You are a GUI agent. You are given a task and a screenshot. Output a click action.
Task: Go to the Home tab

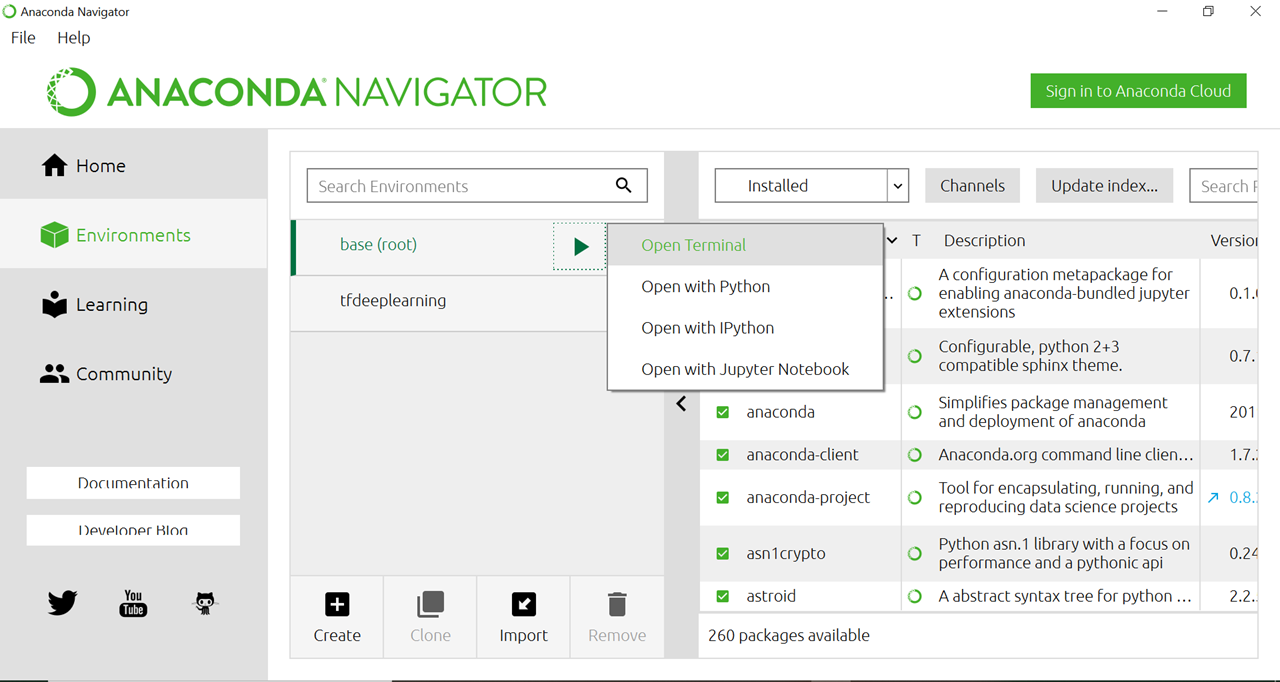[x=134, y=166]
